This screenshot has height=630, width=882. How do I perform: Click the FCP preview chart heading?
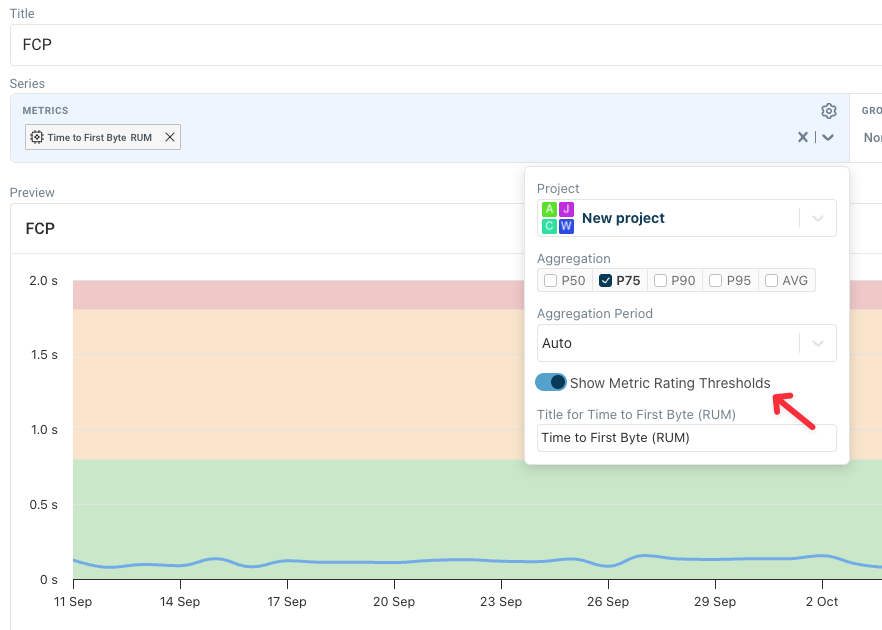40,229
